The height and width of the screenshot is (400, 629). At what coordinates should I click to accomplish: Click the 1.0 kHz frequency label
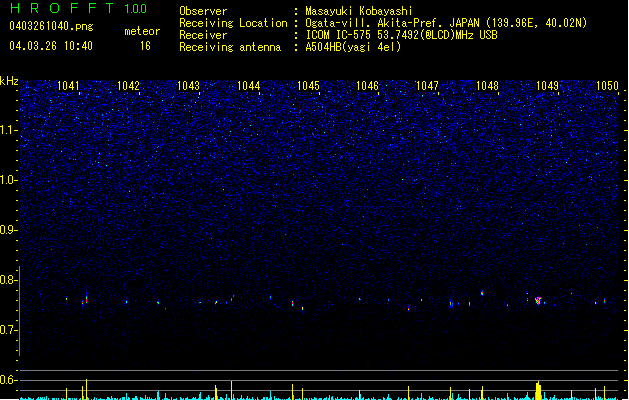(x=9, y=180)
